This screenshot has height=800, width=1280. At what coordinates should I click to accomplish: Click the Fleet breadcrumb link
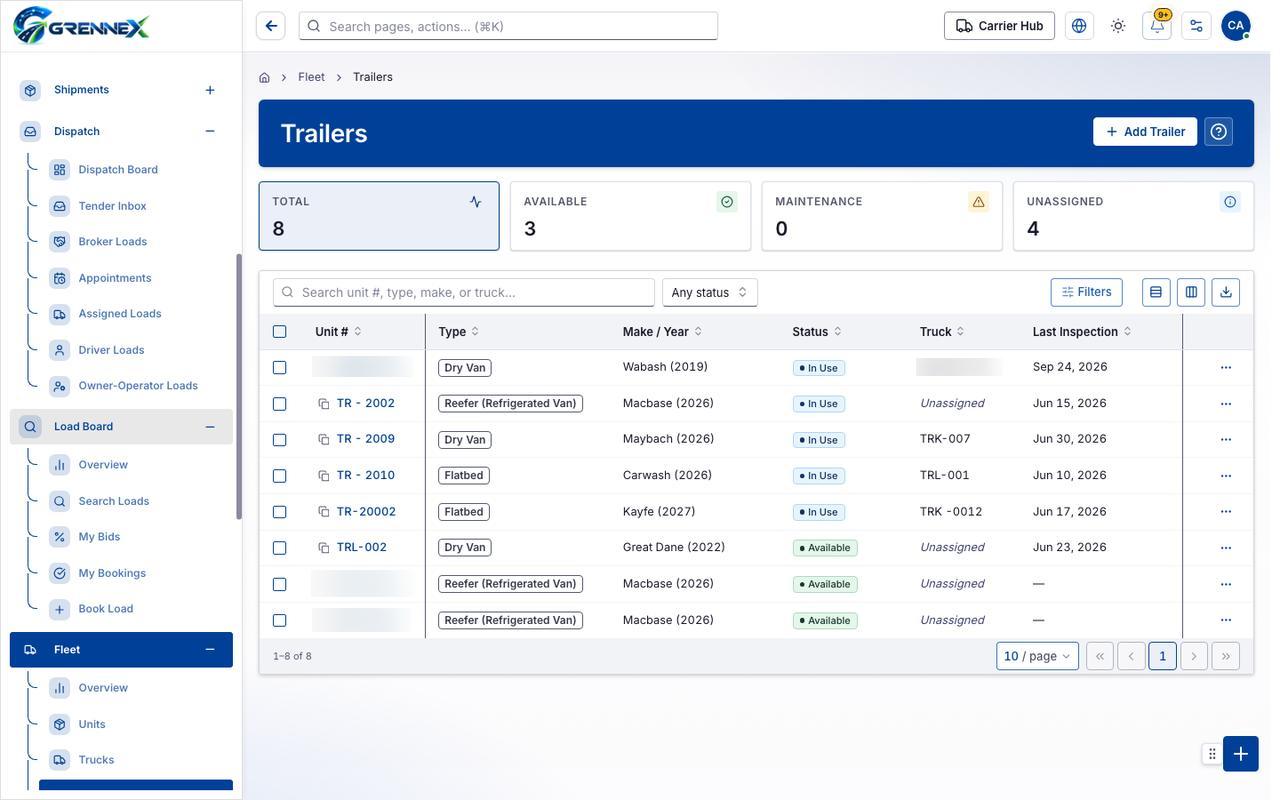click(311, 77)
